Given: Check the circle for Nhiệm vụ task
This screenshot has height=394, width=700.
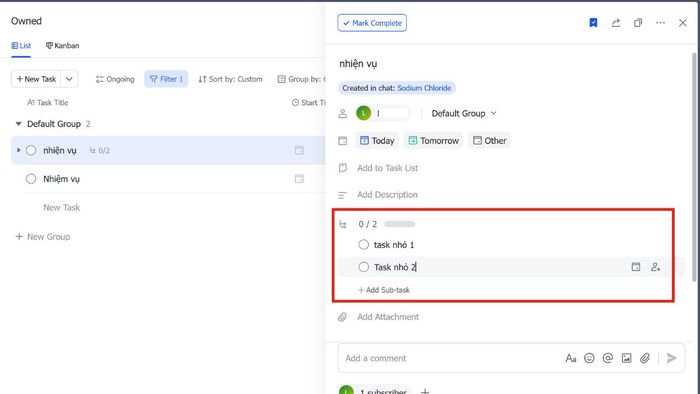Looking at the screenshot, I should [x=31, y=179].
